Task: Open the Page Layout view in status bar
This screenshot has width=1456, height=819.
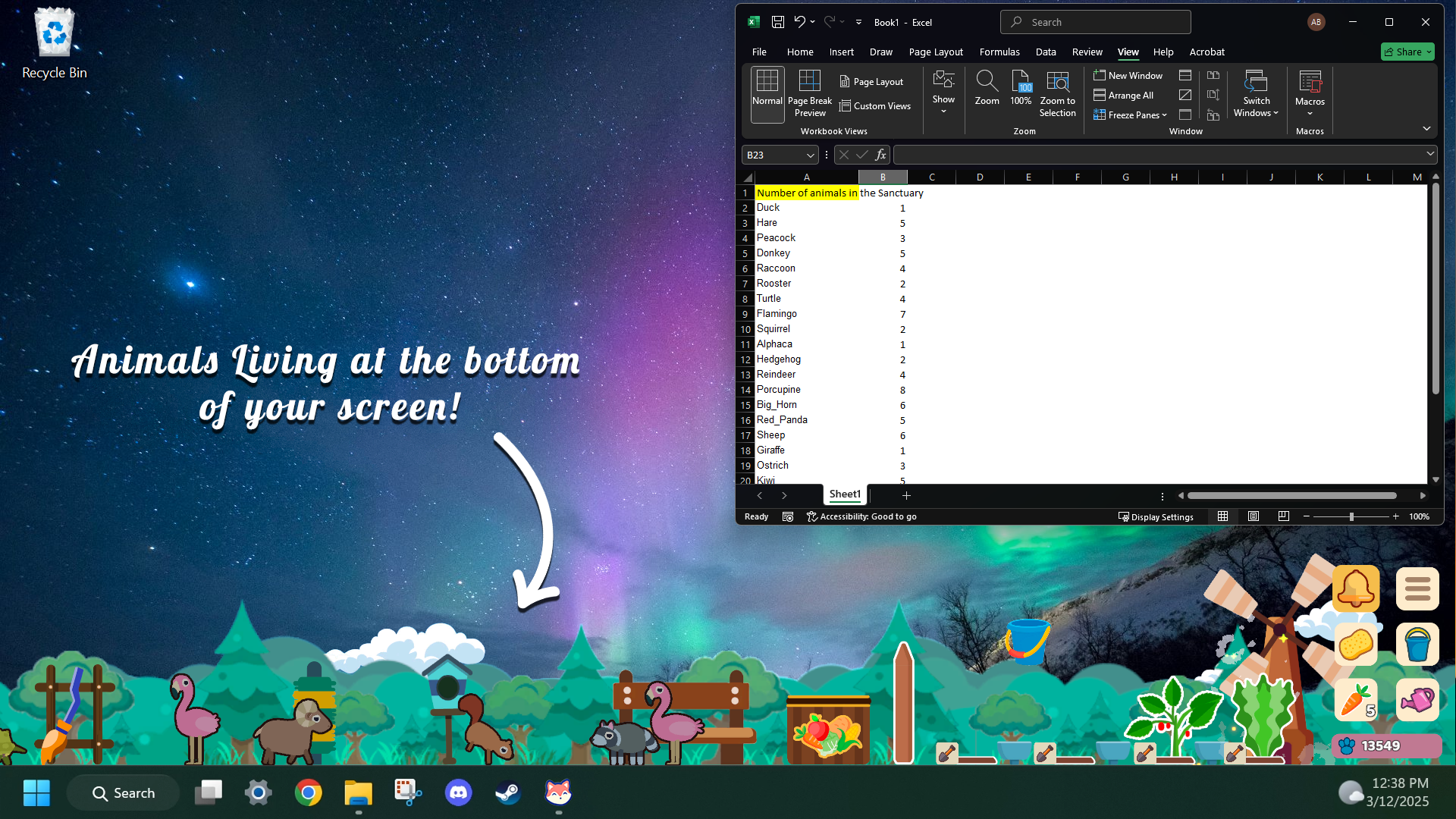Action: coord(1253,516)
